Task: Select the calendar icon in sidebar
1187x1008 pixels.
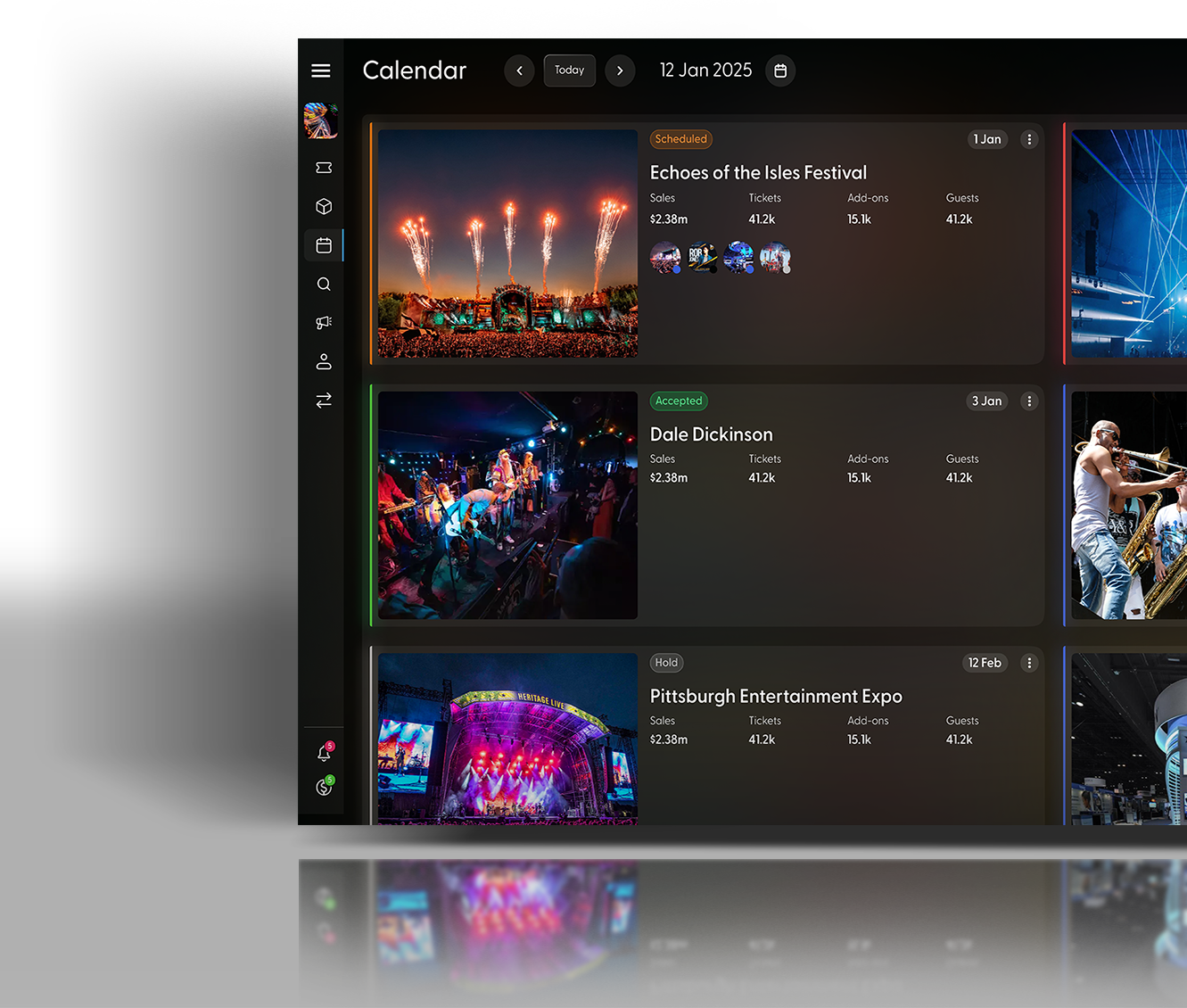Action: (x=324, y=245)
